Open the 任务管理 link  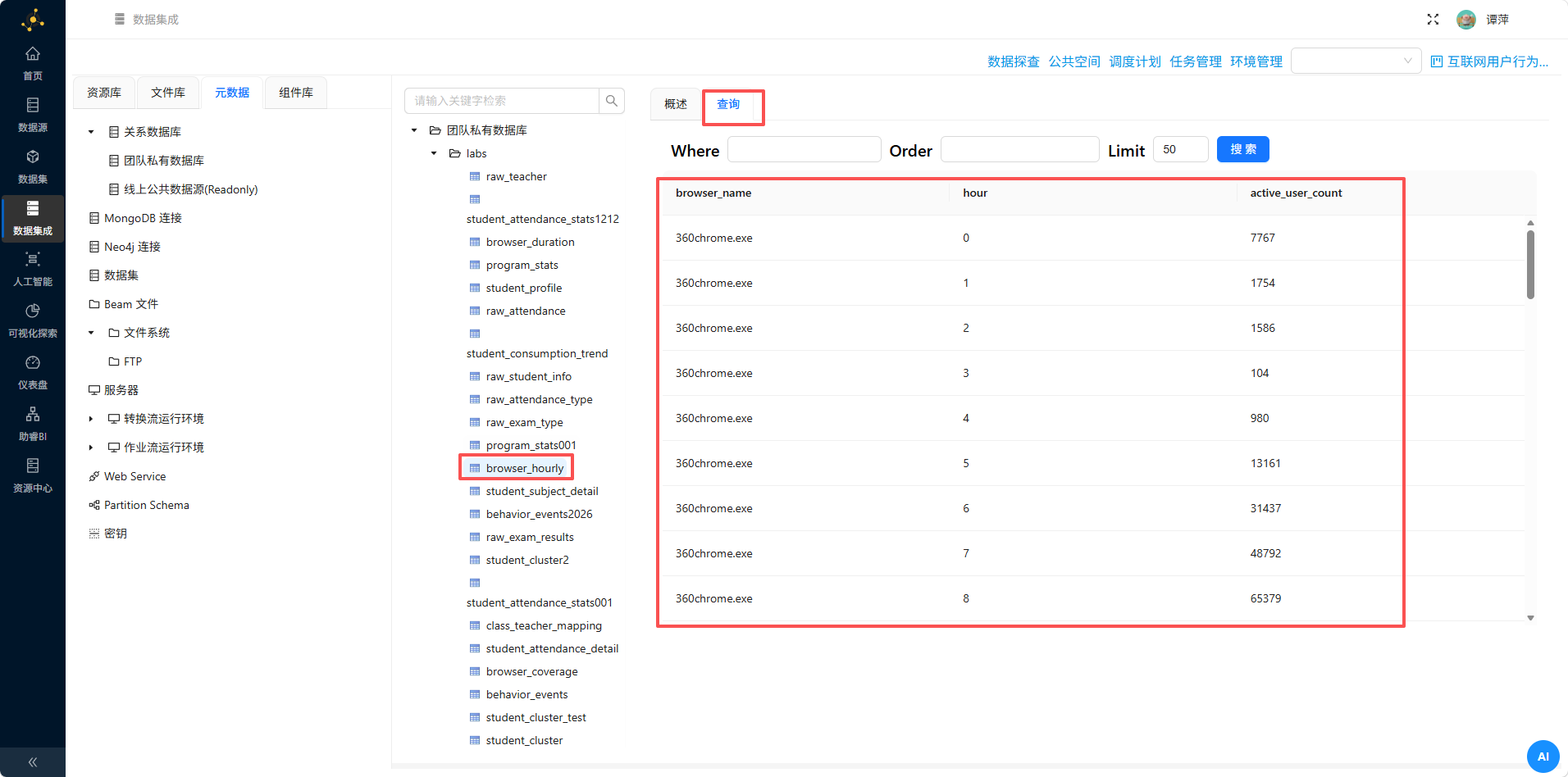coord(1196,61)
